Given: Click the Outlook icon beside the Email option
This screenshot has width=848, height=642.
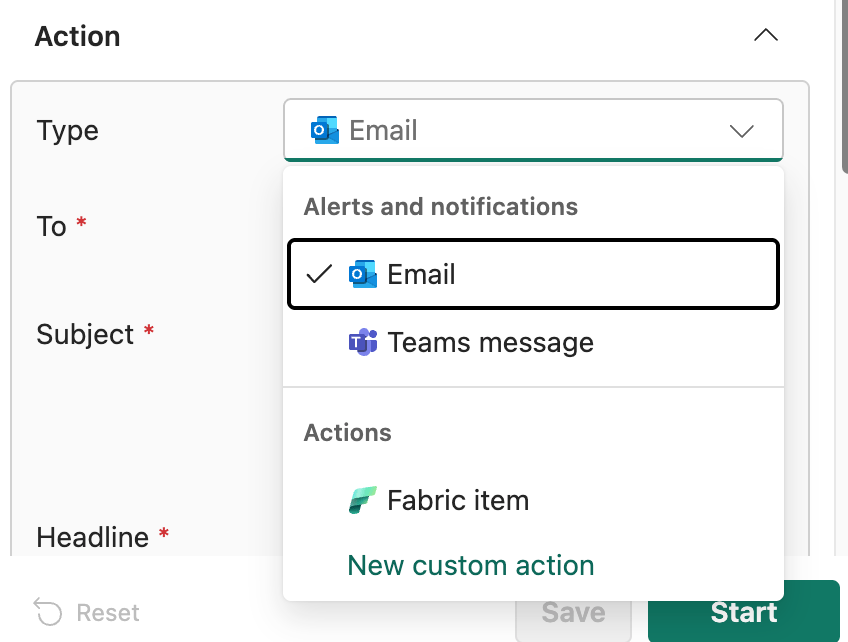Looking at the screenshot, I should (x=362, y=274).
